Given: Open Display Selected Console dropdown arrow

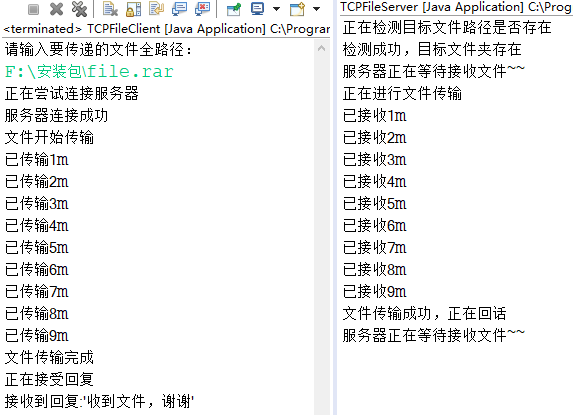Looking at the screenshot, I should (277, 9).
